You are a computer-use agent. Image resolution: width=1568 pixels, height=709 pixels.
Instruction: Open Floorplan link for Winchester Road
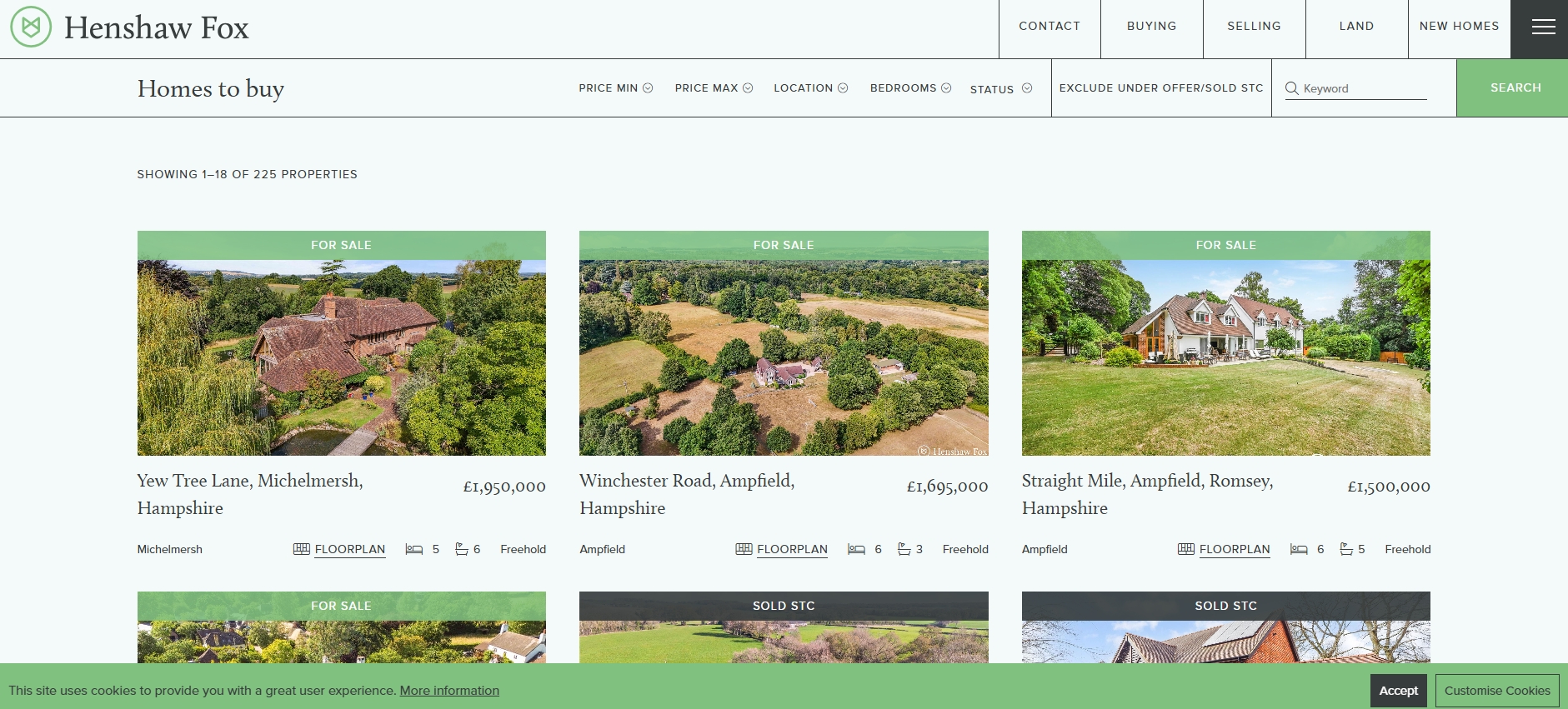[792, 550]
